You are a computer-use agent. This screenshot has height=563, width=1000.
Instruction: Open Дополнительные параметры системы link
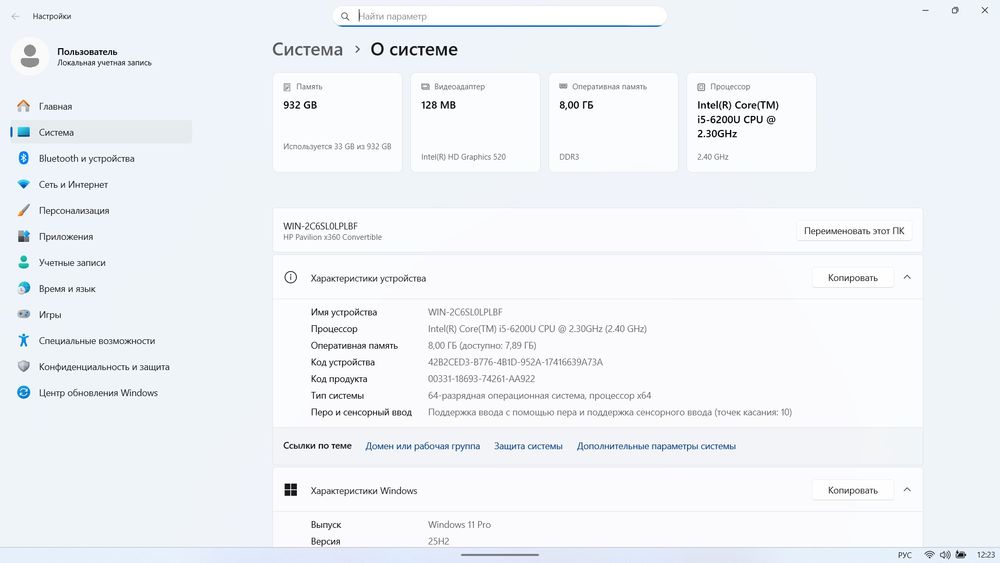click(656, 446)
